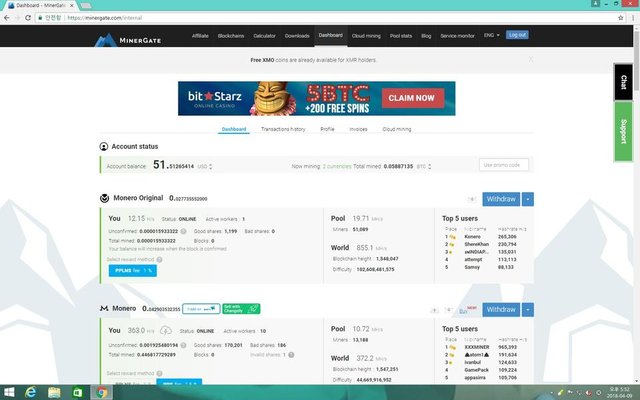Click the MinerGate logo
Screen dimensions: 640x400
[128, 40]
